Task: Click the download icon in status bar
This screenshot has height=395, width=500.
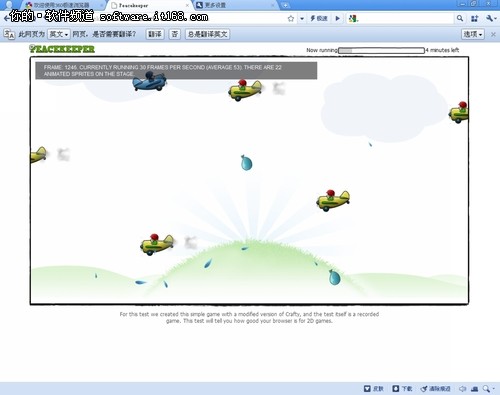Action: [402, 388]
